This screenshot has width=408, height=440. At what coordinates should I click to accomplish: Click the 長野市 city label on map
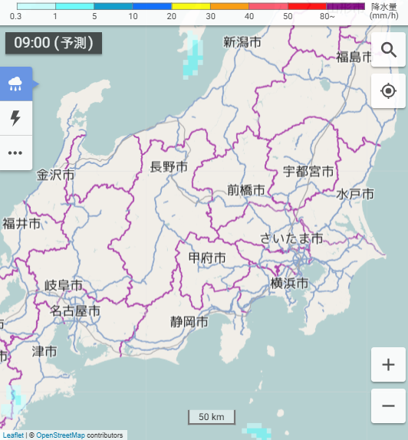[169, 167]
